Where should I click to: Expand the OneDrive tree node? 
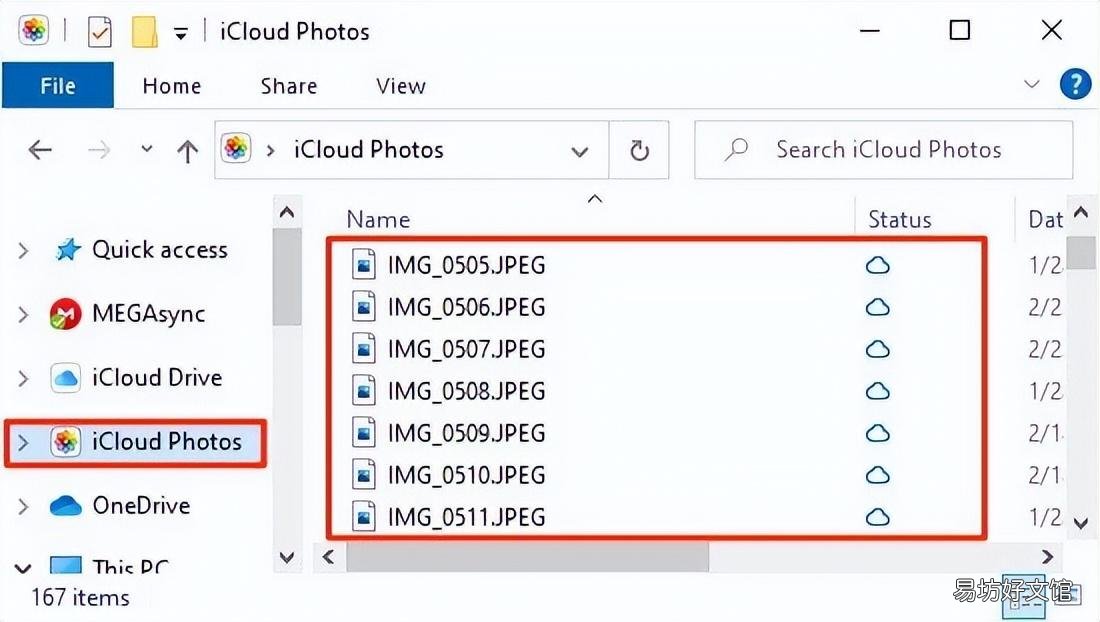(x=23, y=506)
